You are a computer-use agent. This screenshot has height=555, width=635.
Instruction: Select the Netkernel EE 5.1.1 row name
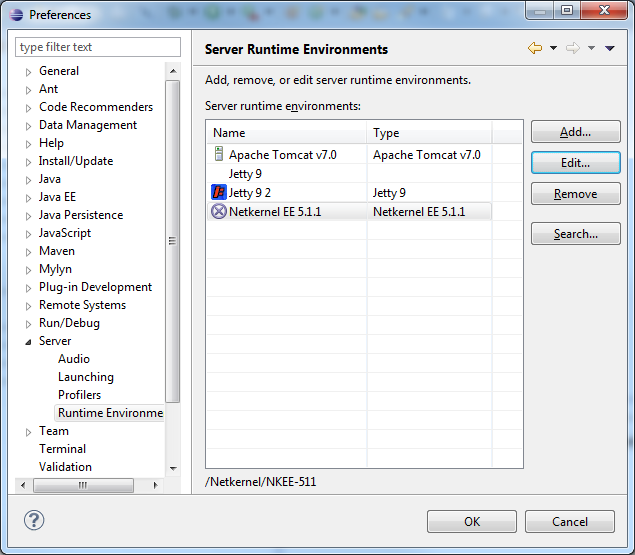point(275,211)
